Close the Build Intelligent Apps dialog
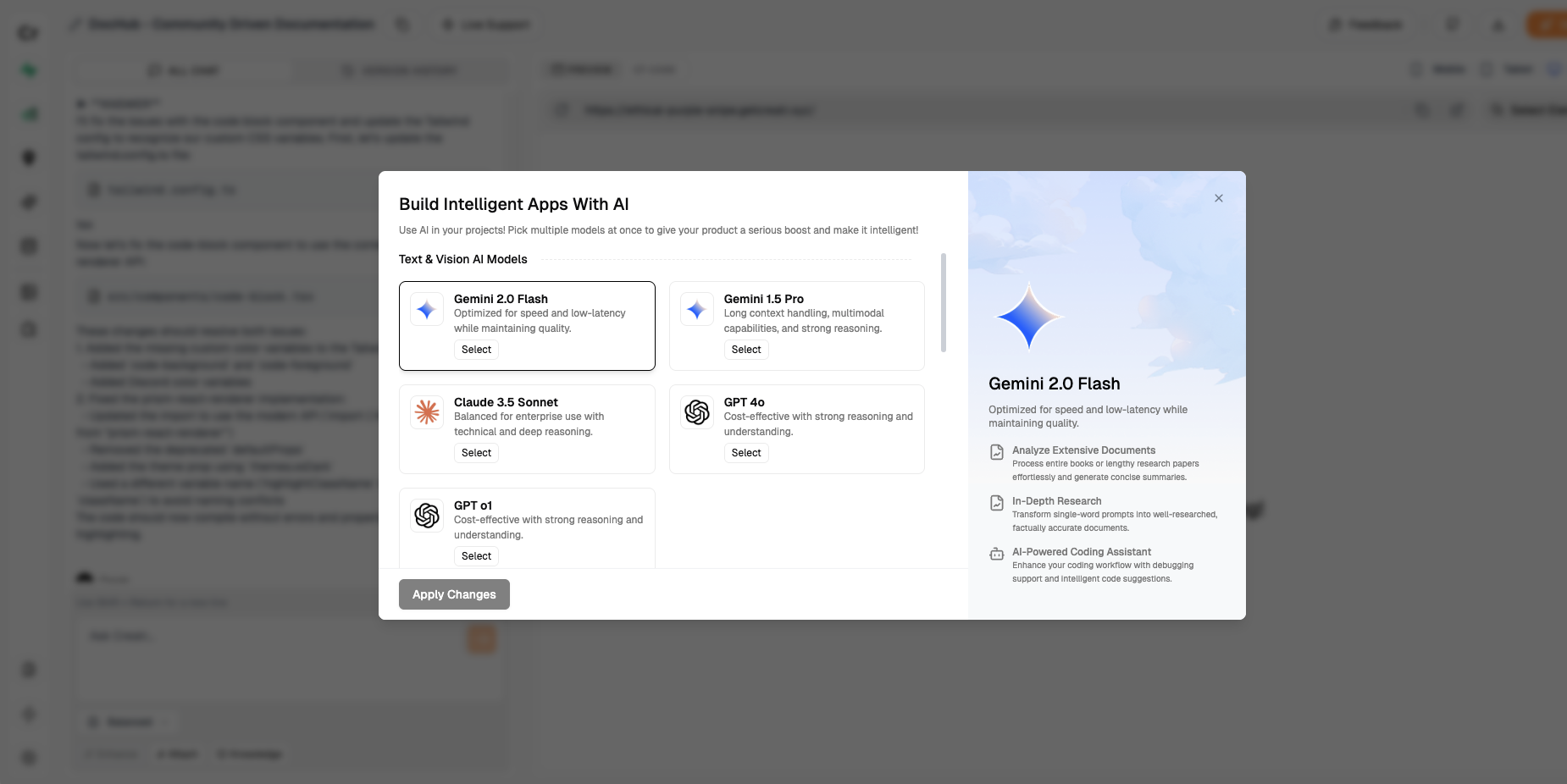Screen dimensions: 1567x784 [x=1219, y=198]
